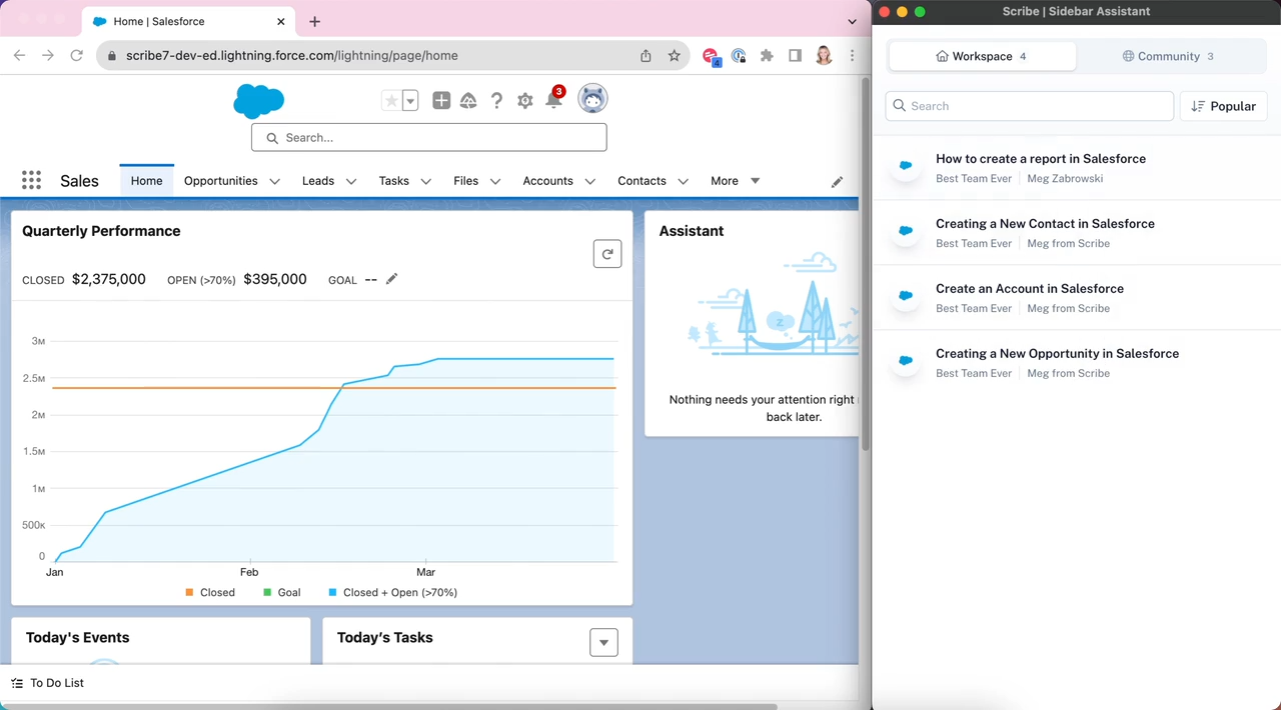The width and height of the screenshot is (1281, 710).
Task: Expand the Opportunities tab dropdown chevron
Action: coord(274,181)
